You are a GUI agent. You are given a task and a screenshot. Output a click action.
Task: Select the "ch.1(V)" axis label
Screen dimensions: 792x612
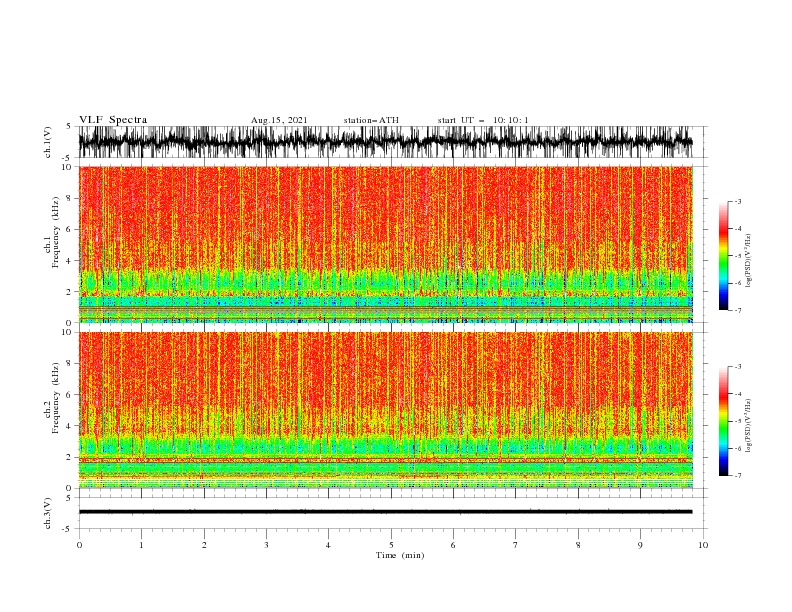pos(48,142)
